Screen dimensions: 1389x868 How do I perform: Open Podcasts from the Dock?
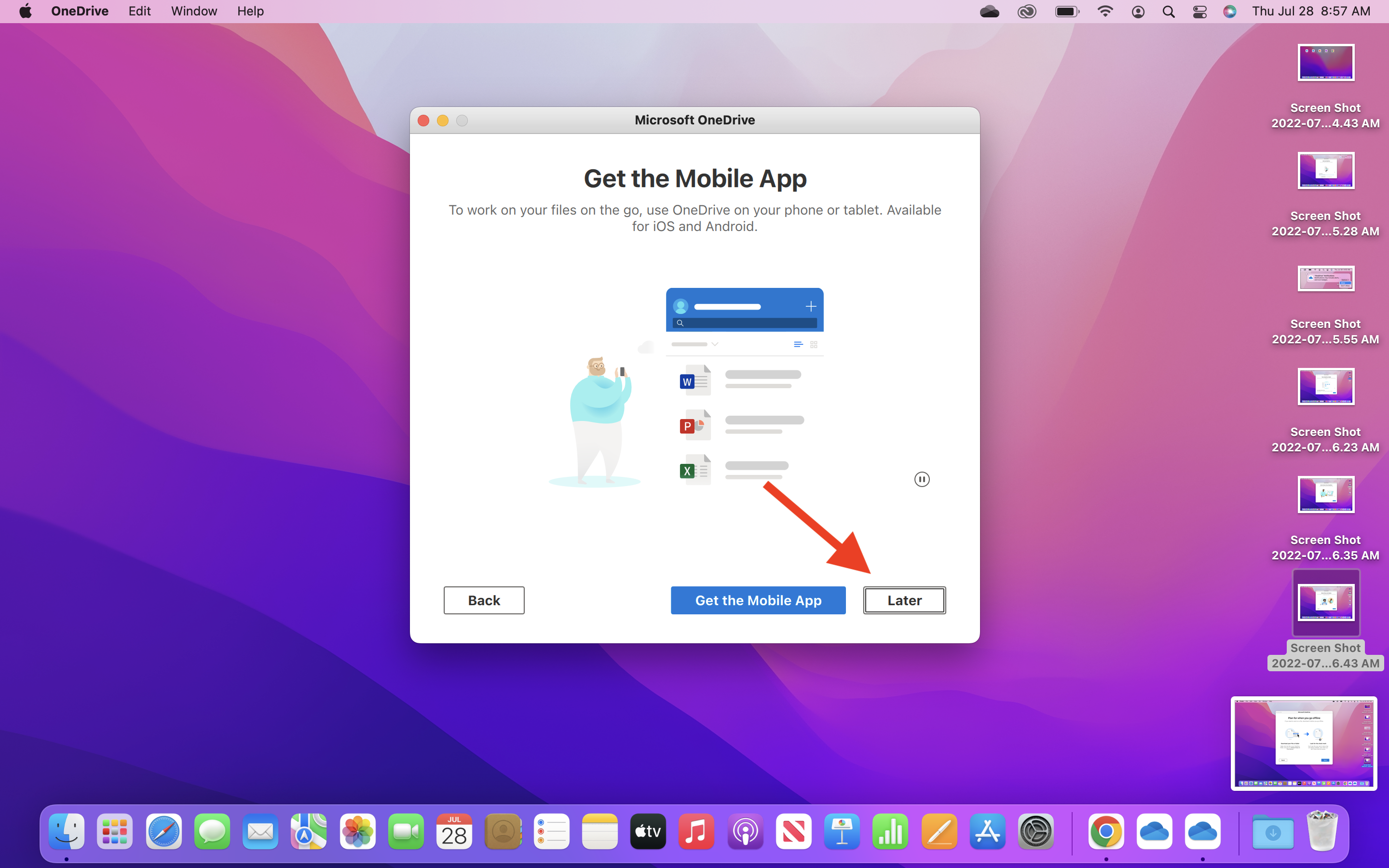point(745,831)
